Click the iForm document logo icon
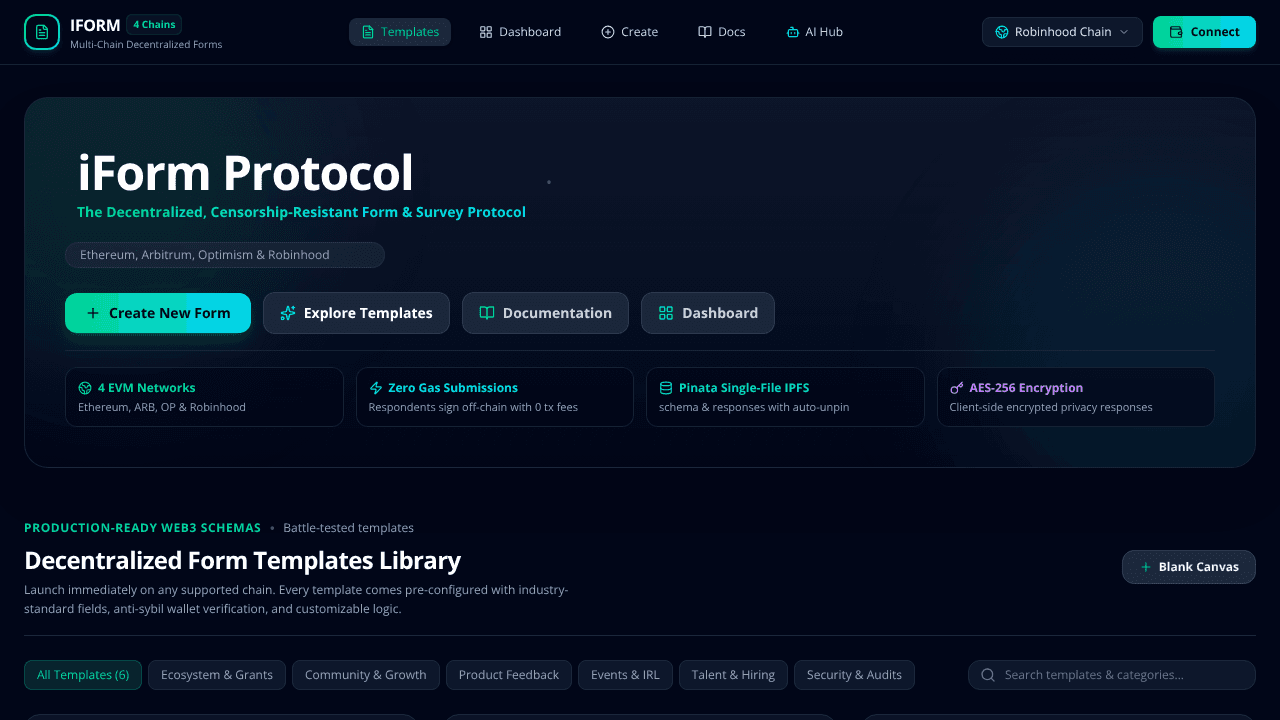 pyautogui.click(x=41, y=32)
